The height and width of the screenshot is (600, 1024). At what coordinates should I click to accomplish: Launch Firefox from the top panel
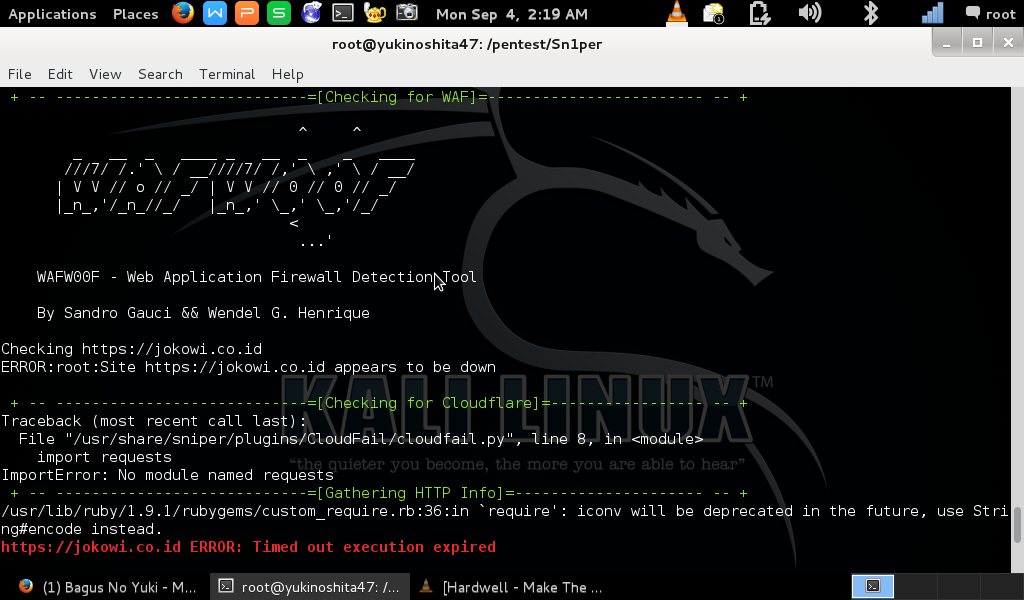(x=183, y=13)
